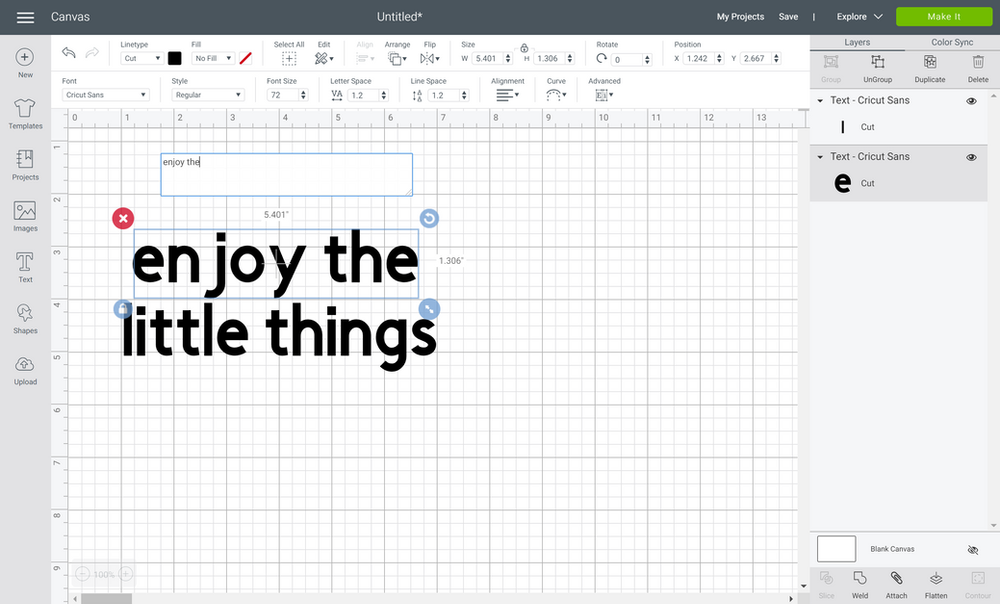Click the black Linetype color swatch
The image size is (1000, 604).
tap(174, 58)
